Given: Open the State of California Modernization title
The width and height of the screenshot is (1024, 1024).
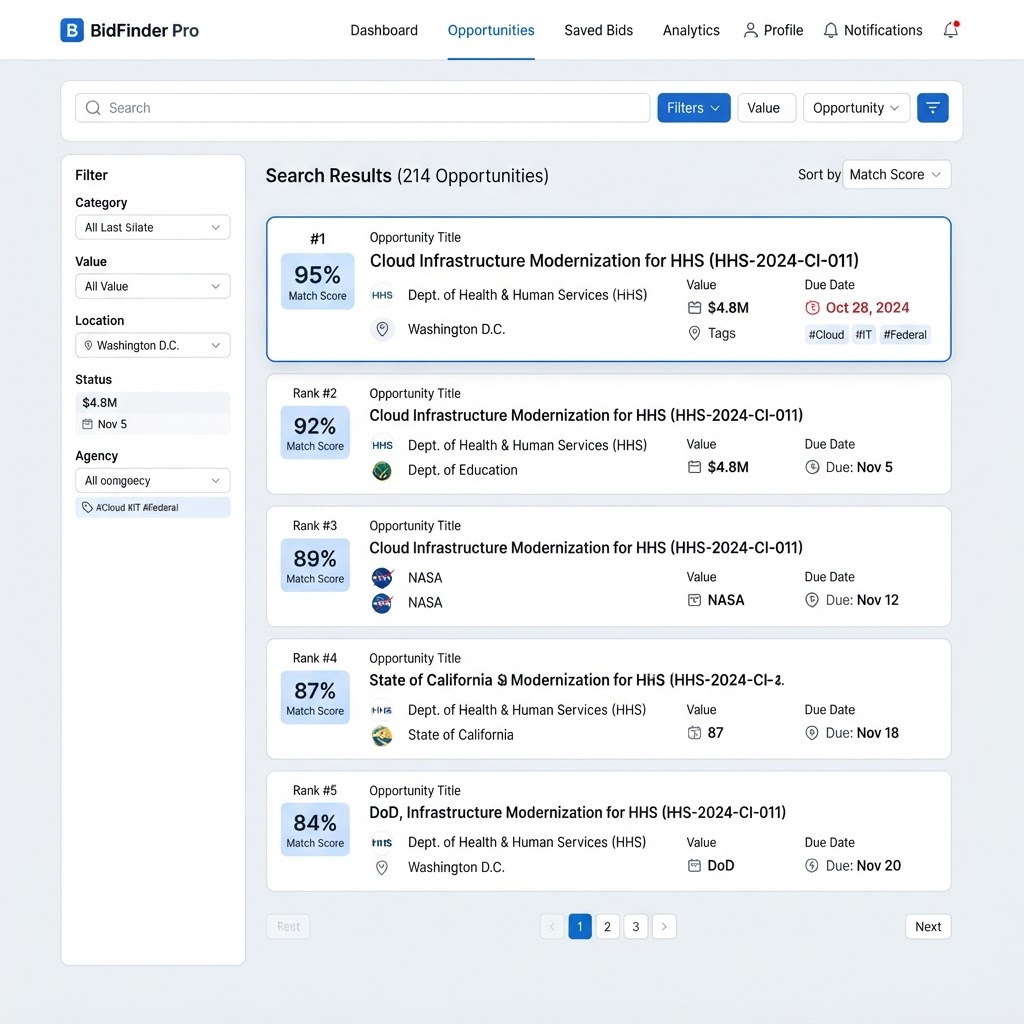Looking at the screenshot, I should [x=576, y=680].
